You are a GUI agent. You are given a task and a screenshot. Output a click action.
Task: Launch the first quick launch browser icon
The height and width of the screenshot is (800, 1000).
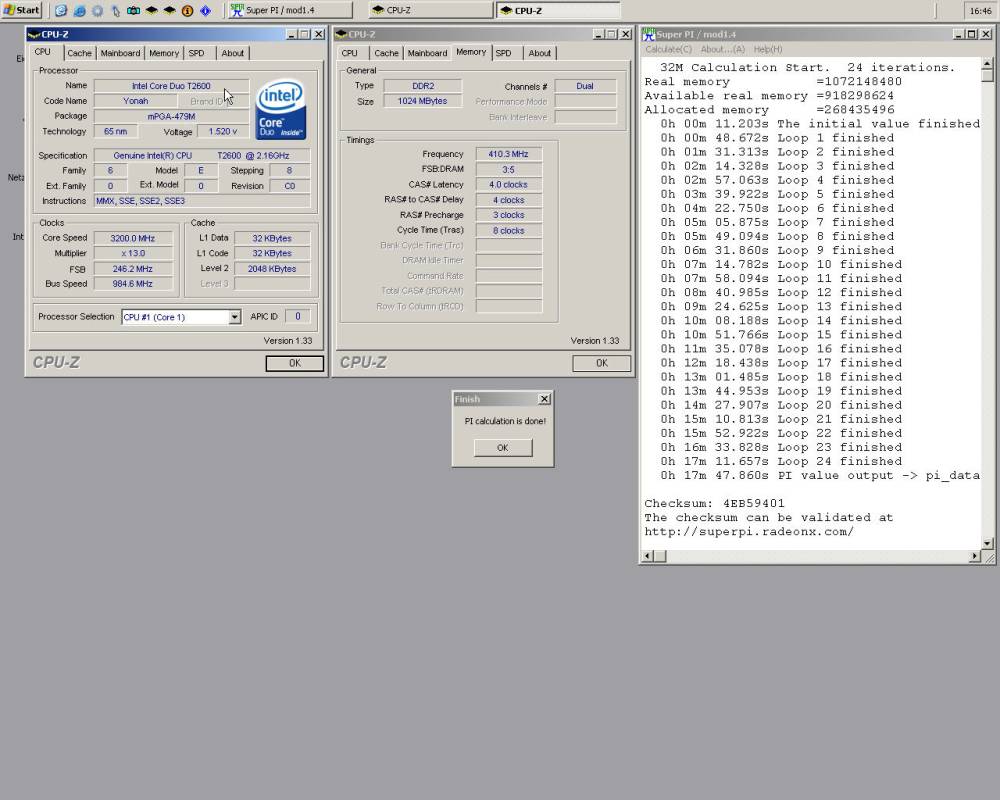(61, 11)
